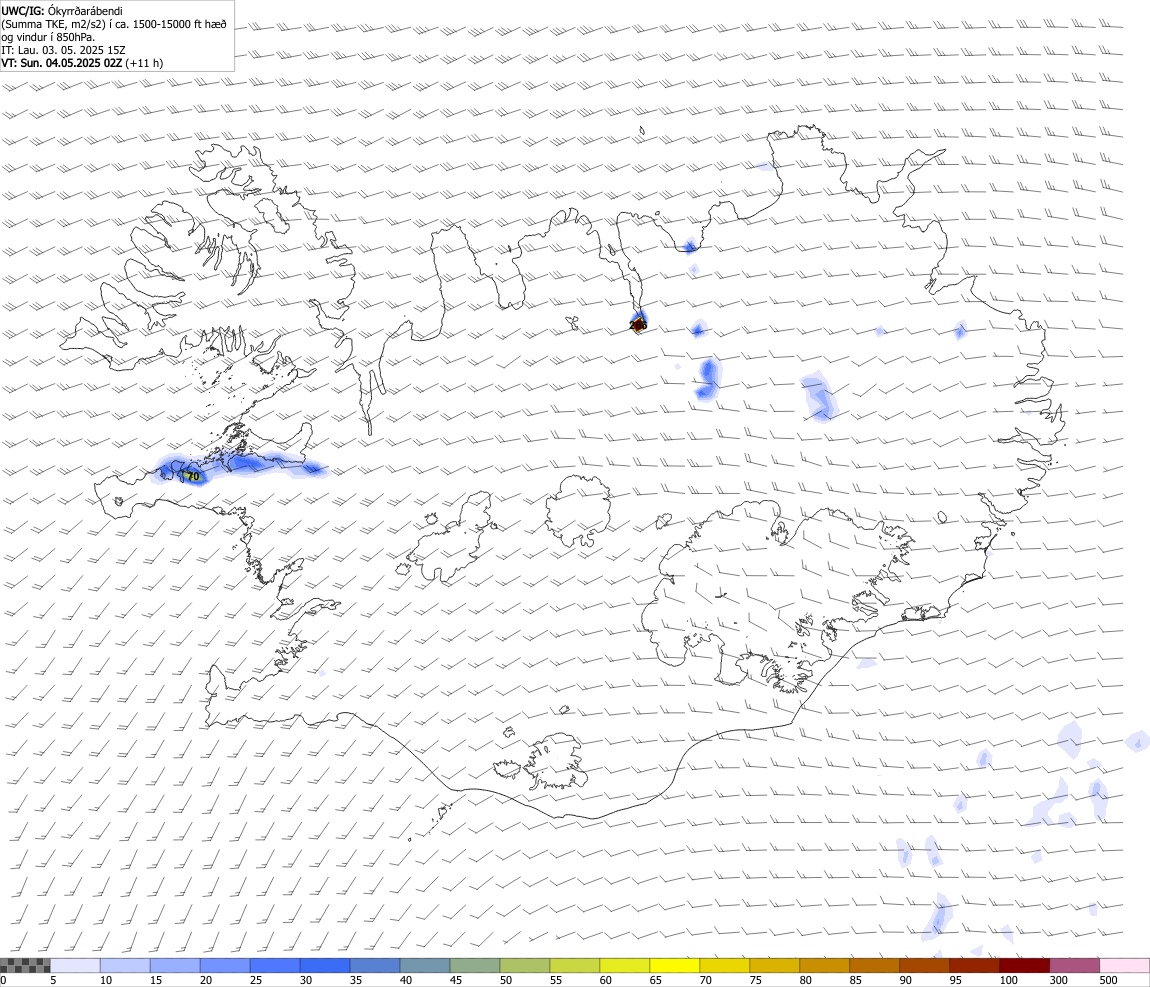1150x987 pixels.
Task: Choose the 55–60 yellow-green legend swatch
Action: tap(574, 965)
